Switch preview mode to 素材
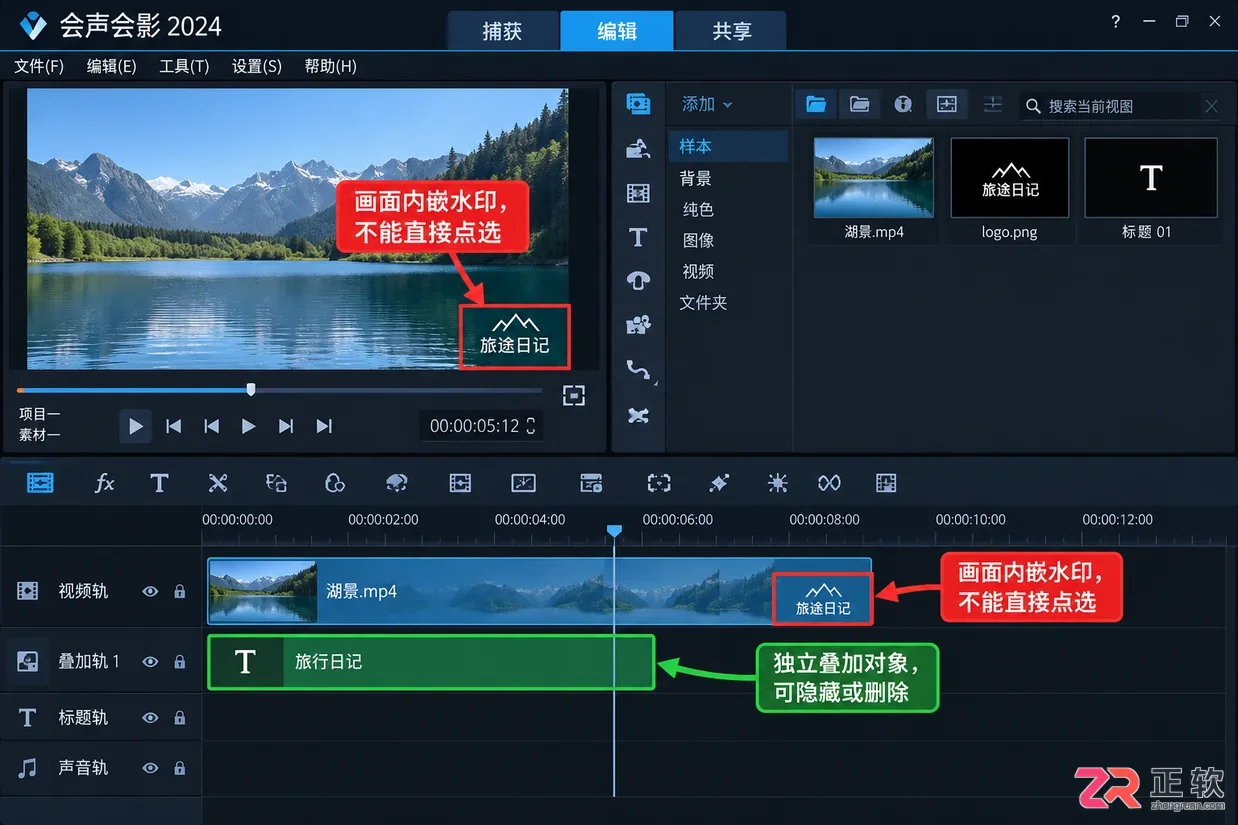1238x825 pixels. pos(40,435)
